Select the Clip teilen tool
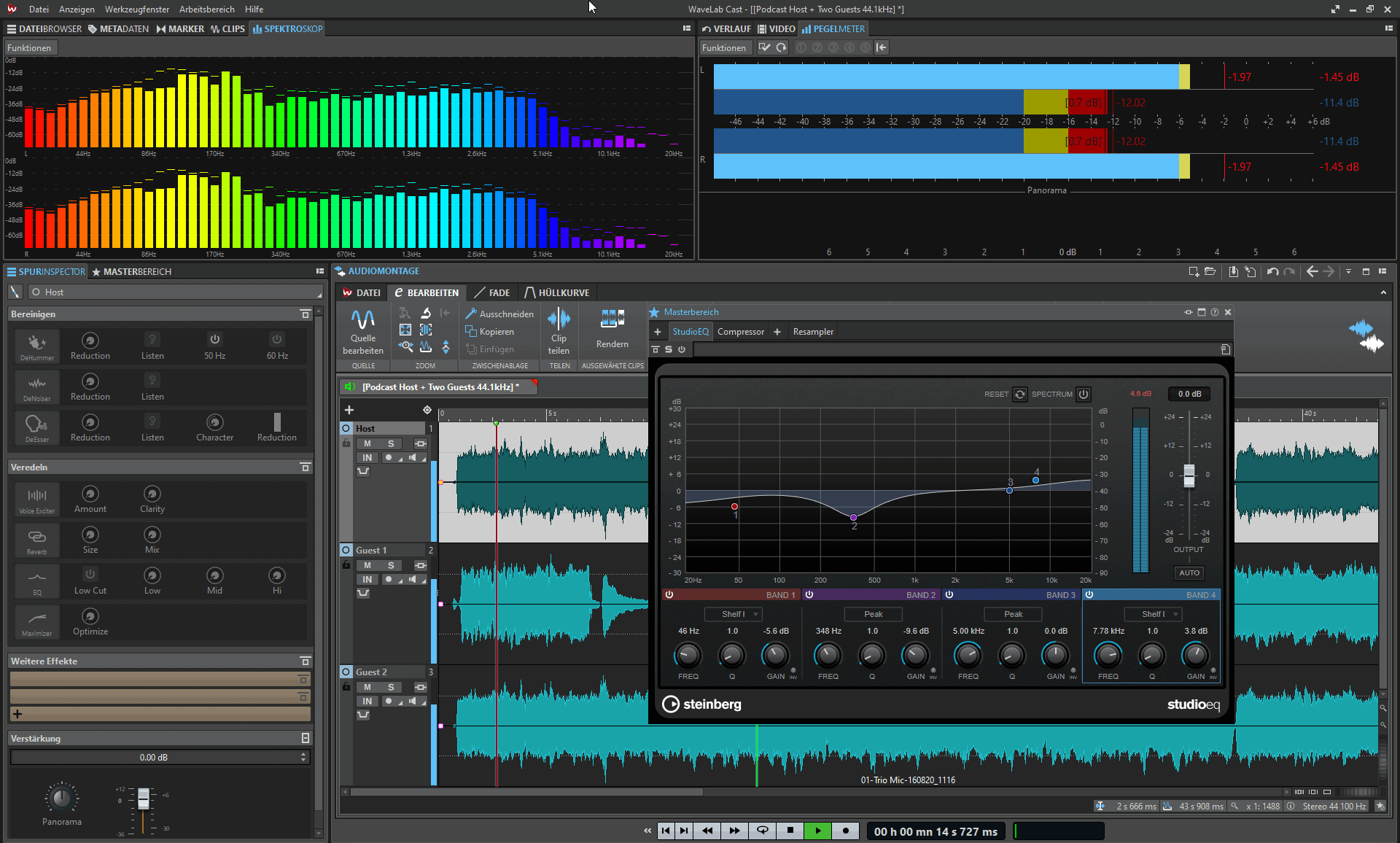This screenshot has height=843, width=1400. (x=559, y=330)
